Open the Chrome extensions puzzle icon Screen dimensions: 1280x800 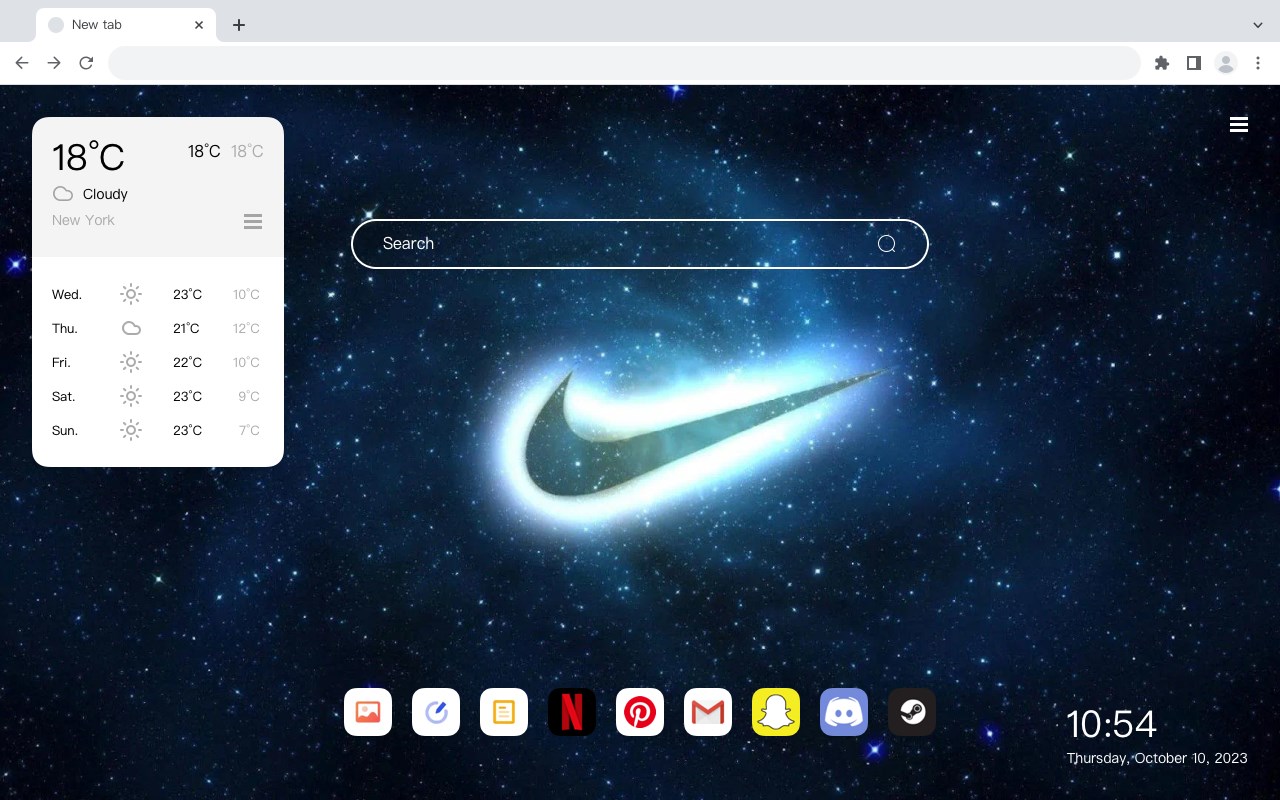(x=1161, y=63)
